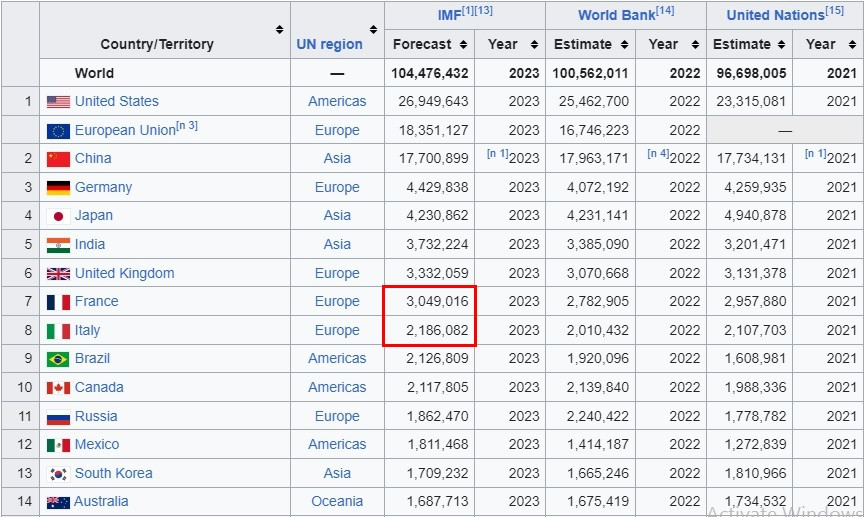This screenshot has width=865, height=517.
Task: Sort by IMF Forecast column
Action: (463, 45)
